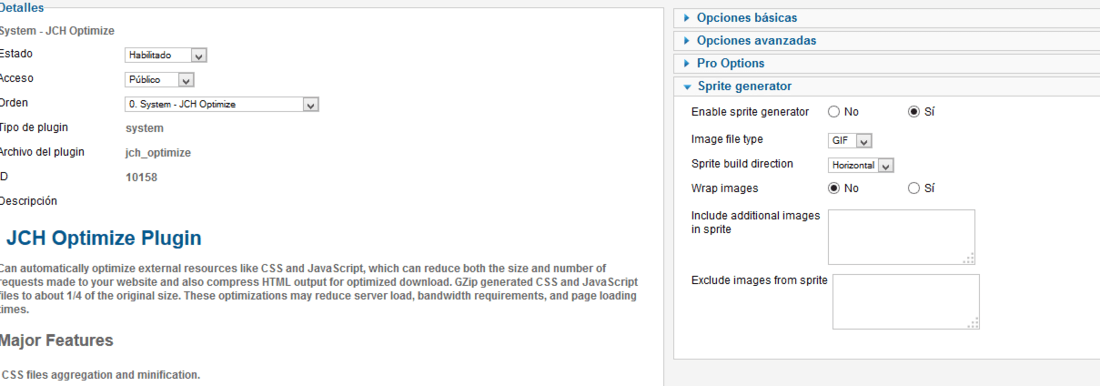The height and width of the screenshot is (386, 1100).
Task: Click the Pro Options triangle icon
Action: click(687, 63)
